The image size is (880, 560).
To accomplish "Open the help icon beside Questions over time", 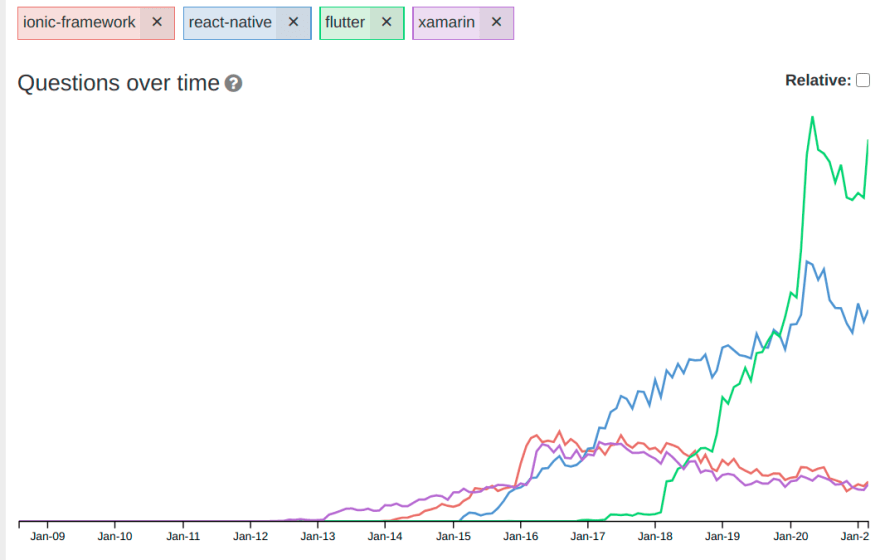I will pos(233,84).
